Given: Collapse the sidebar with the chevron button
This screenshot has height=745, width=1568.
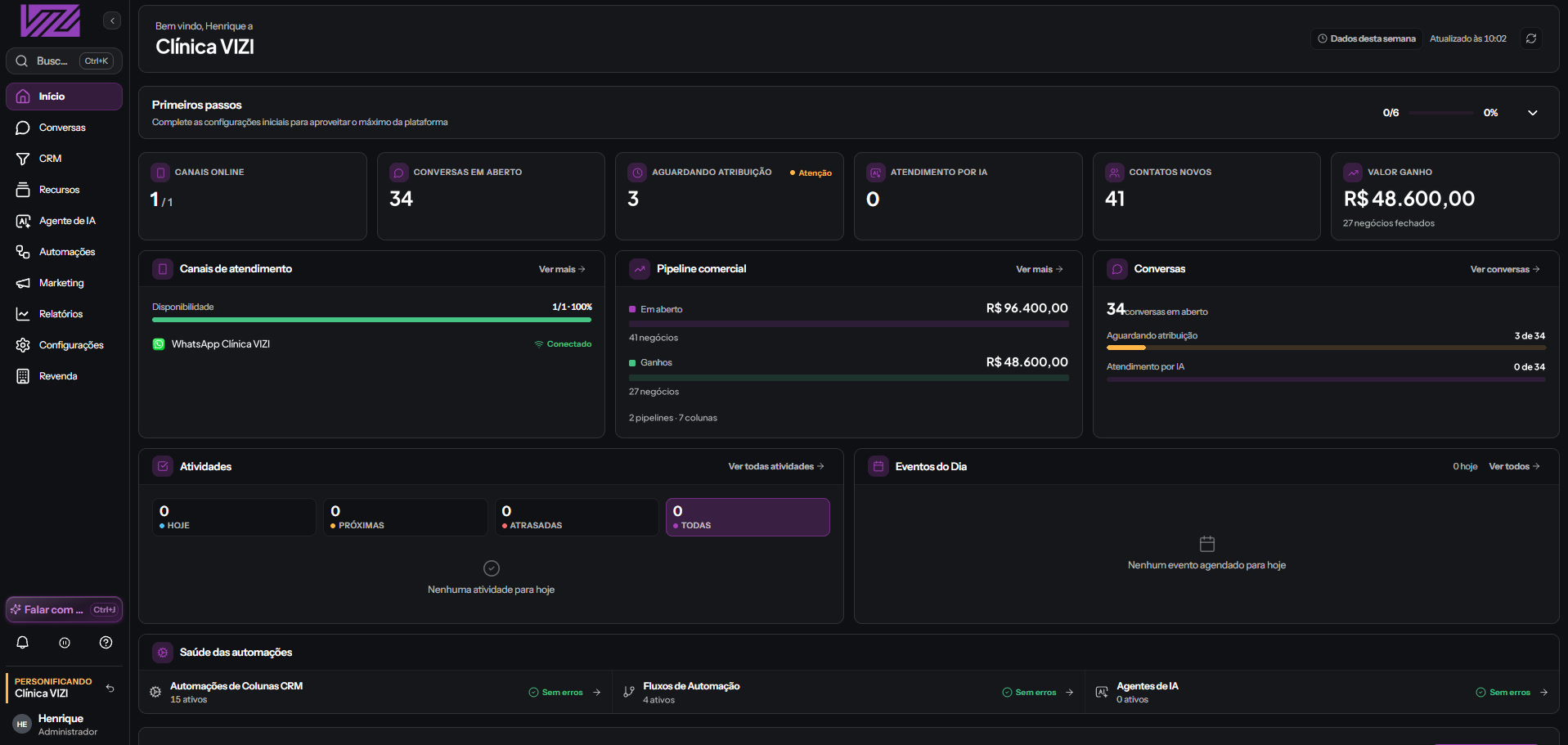Looking at the screenshot, I should (x=112, y=20).
